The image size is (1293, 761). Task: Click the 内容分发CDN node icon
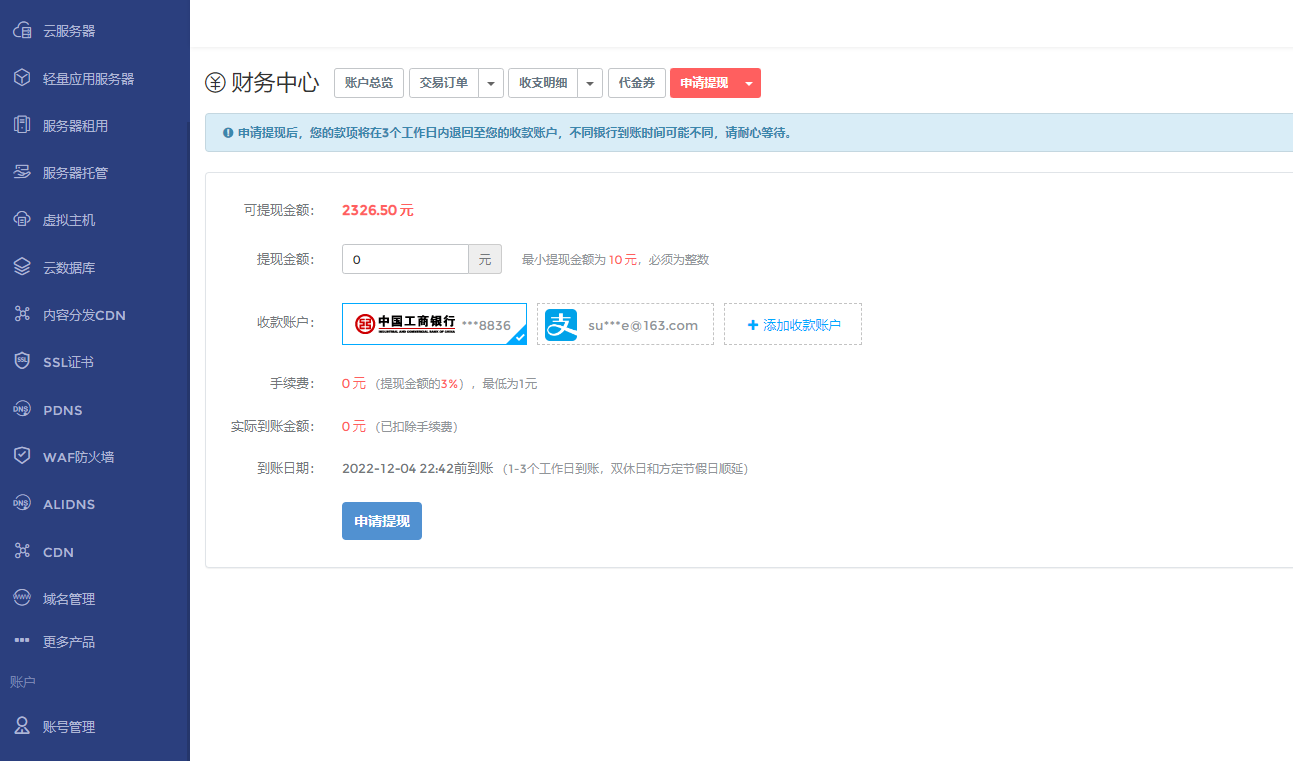click(x=21, y=315)
